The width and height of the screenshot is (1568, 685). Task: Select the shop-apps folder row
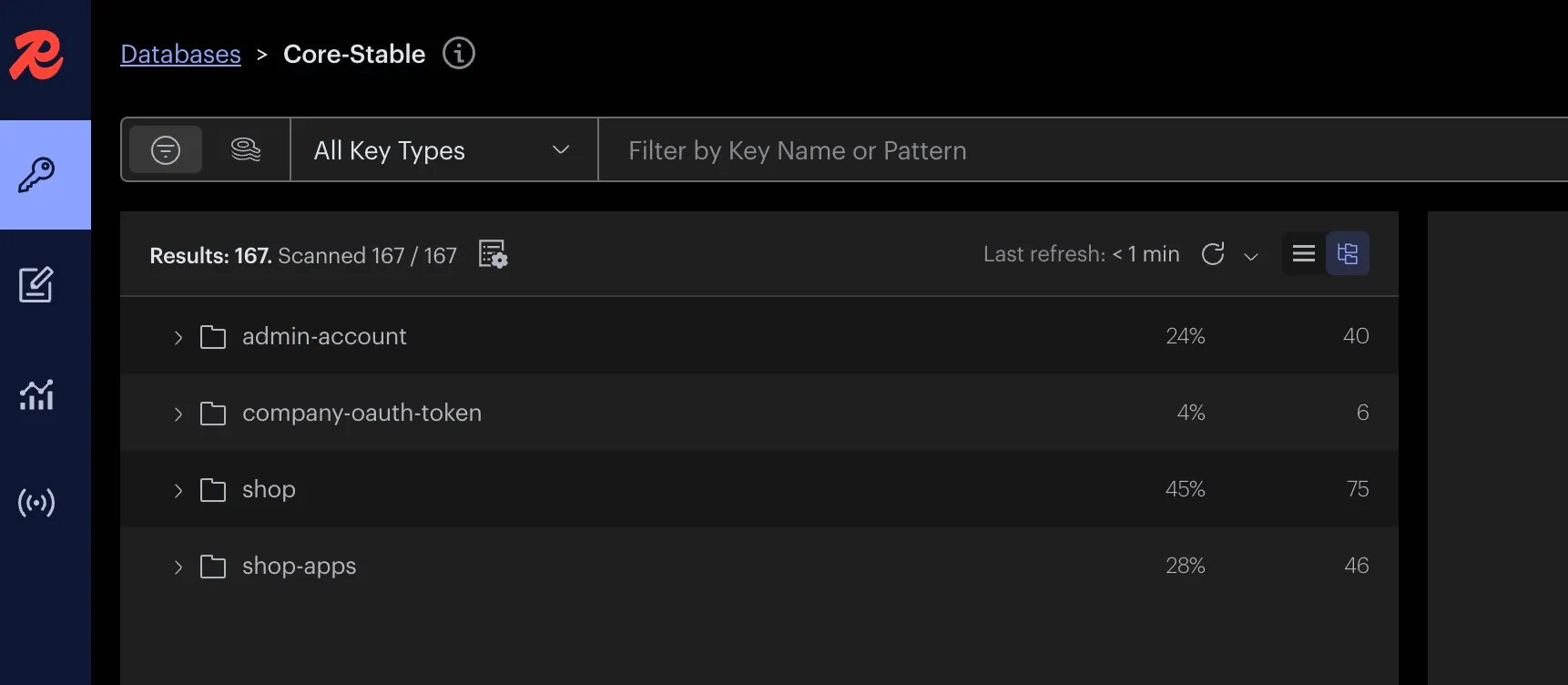pyautogui.click(x=299, y=566)
